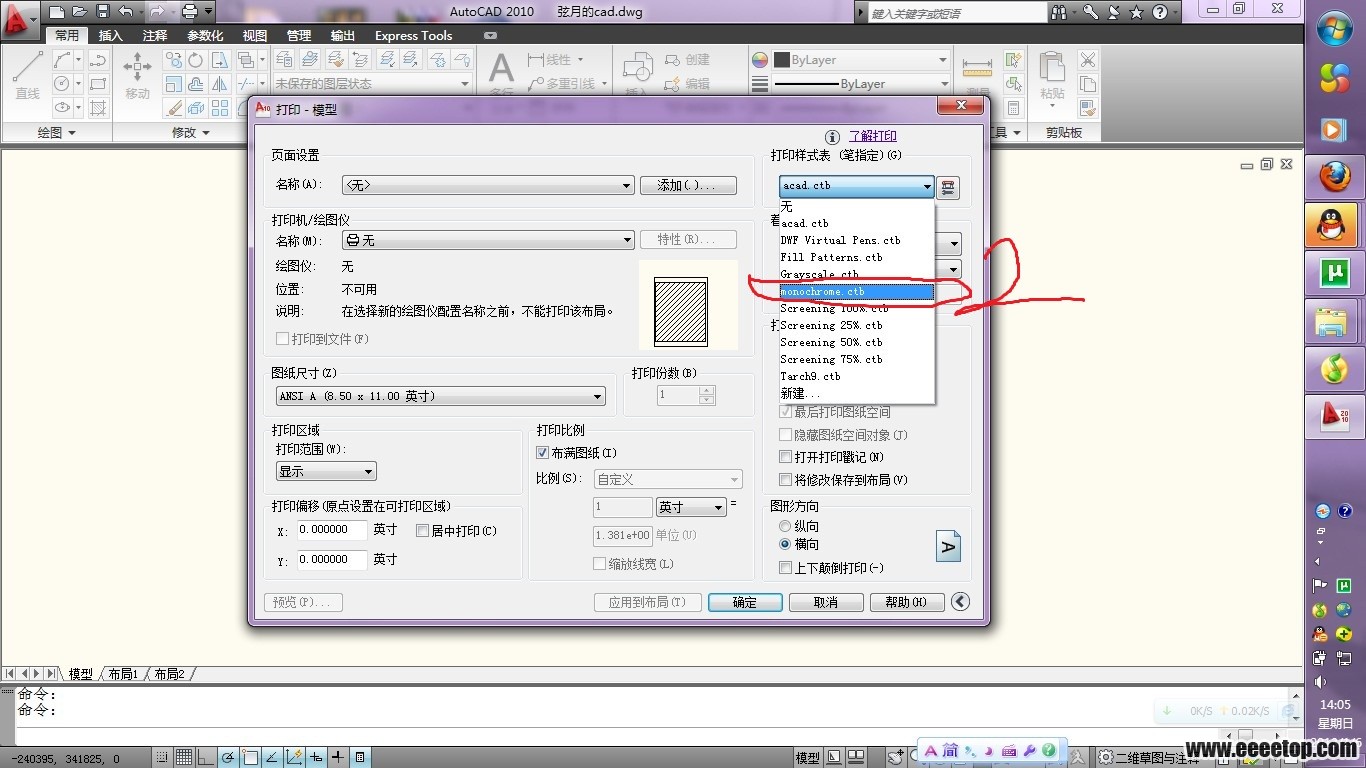Open the 未保存的图层状态 layer state dropdown

371,84
